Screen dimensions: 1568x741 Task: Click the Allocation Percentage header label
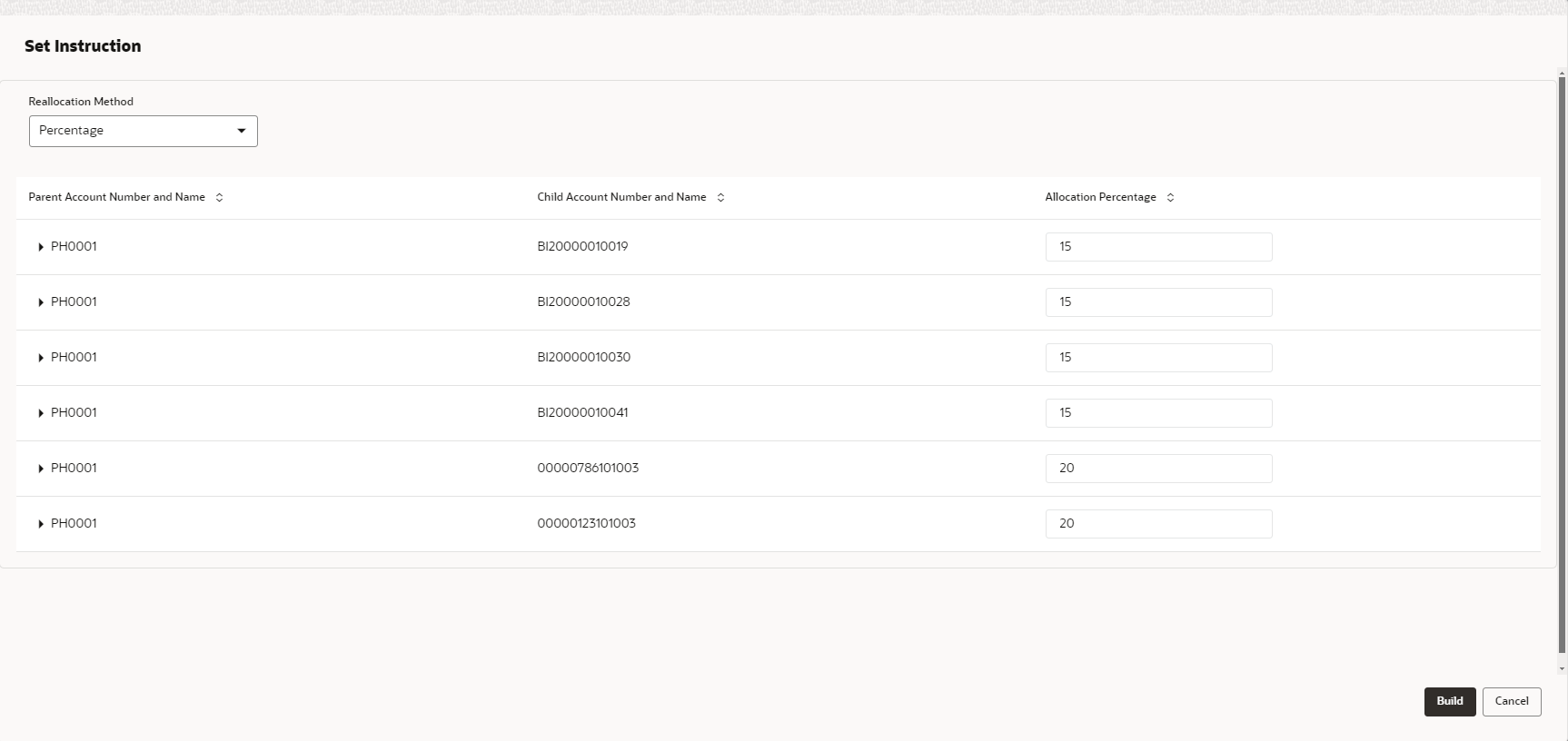(1100, 197)
